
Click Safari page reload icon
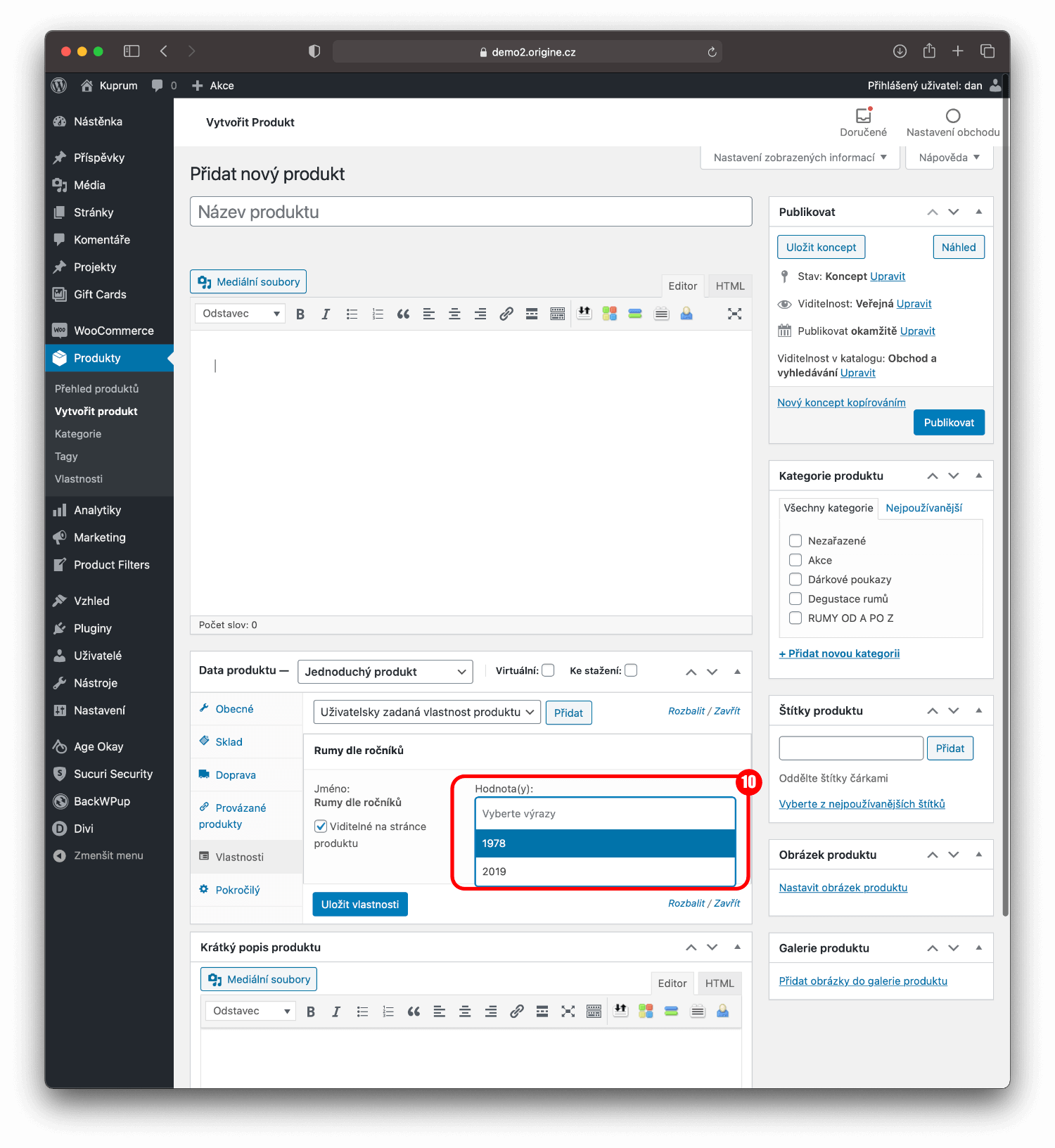coord(712,52)
